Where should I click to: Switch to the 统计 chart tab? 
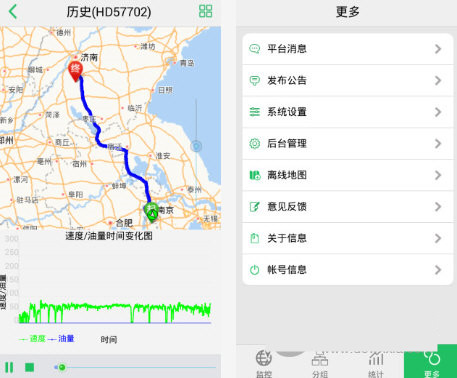click(376, 363)
